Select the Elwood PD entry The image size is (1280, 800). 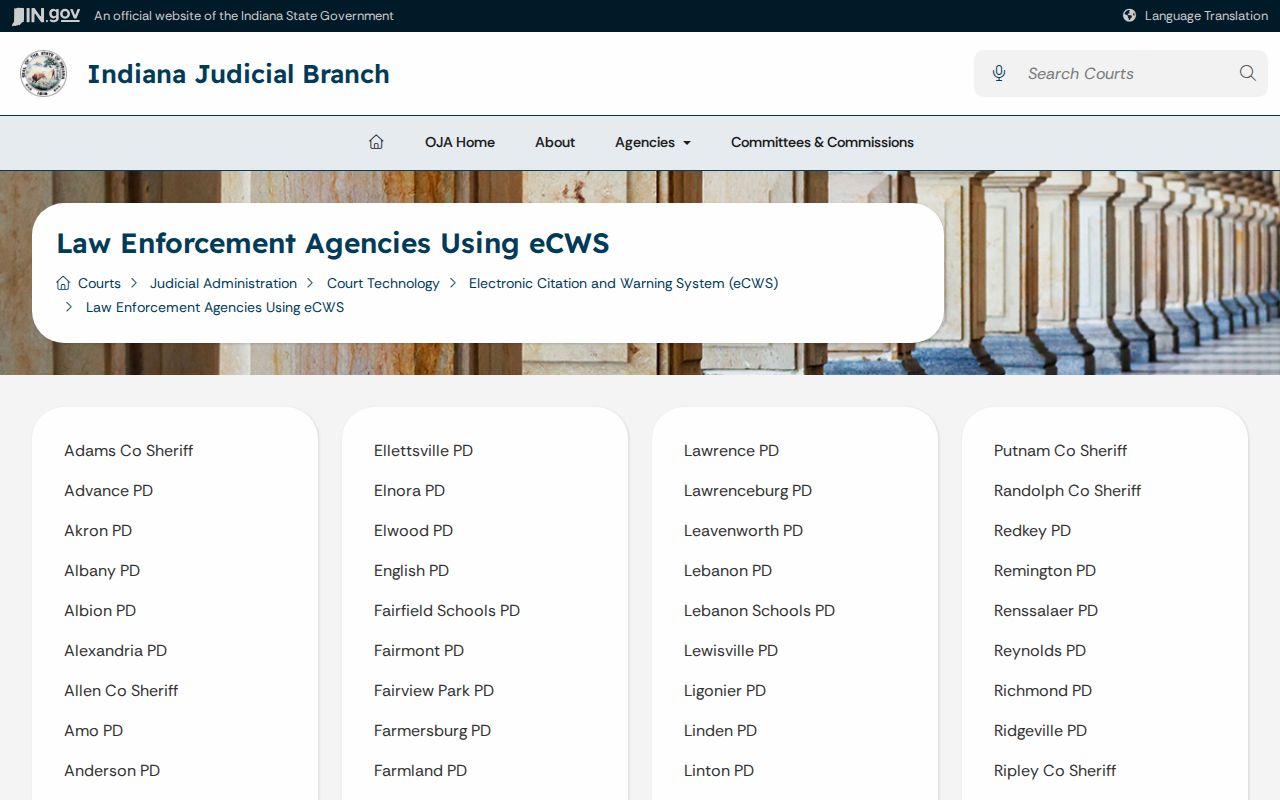pos(413,530)
